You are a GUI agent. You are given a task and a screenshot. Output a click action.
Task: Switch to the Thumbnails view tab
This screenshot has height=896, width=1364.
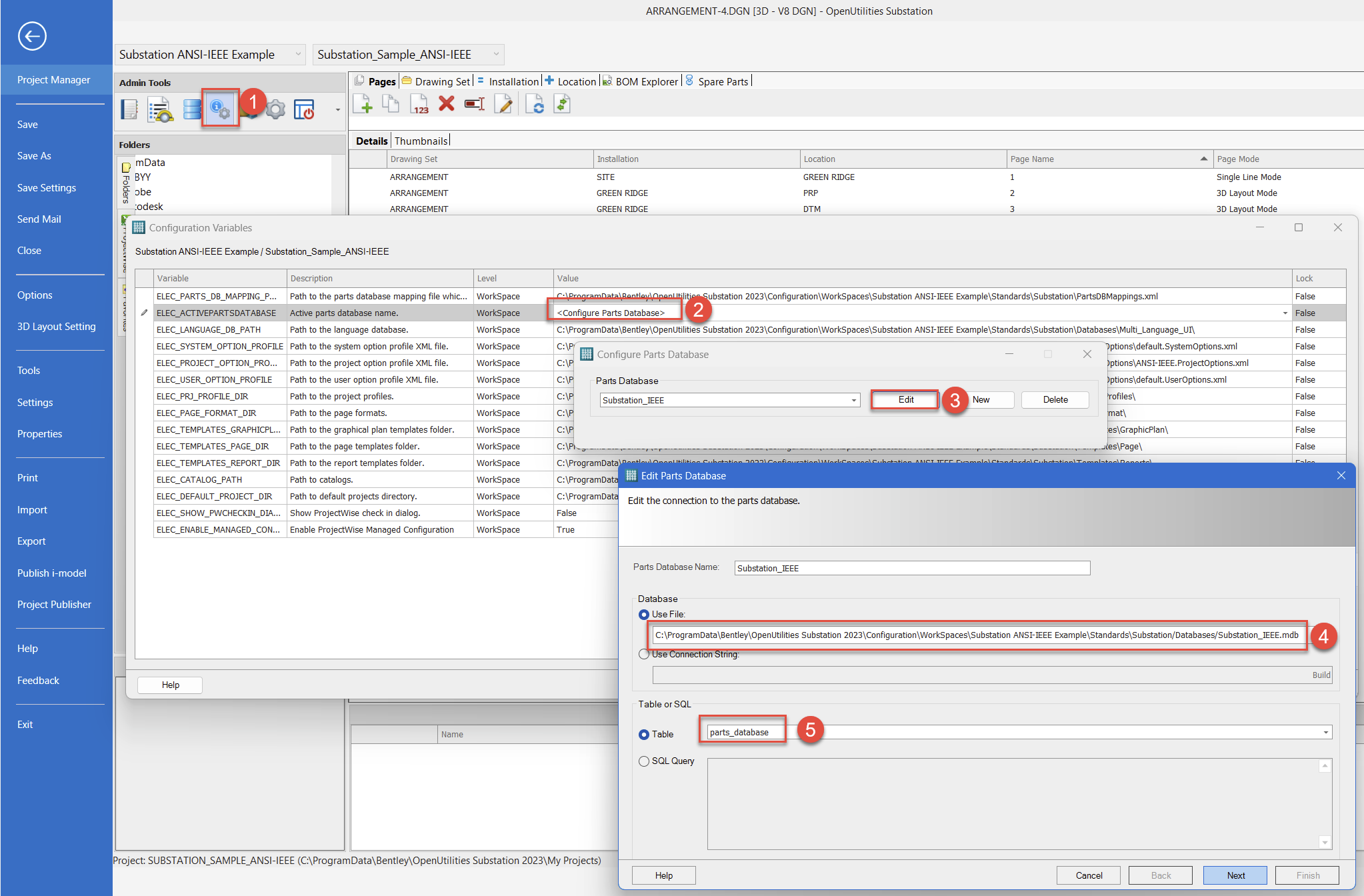(x=421, y=141)
